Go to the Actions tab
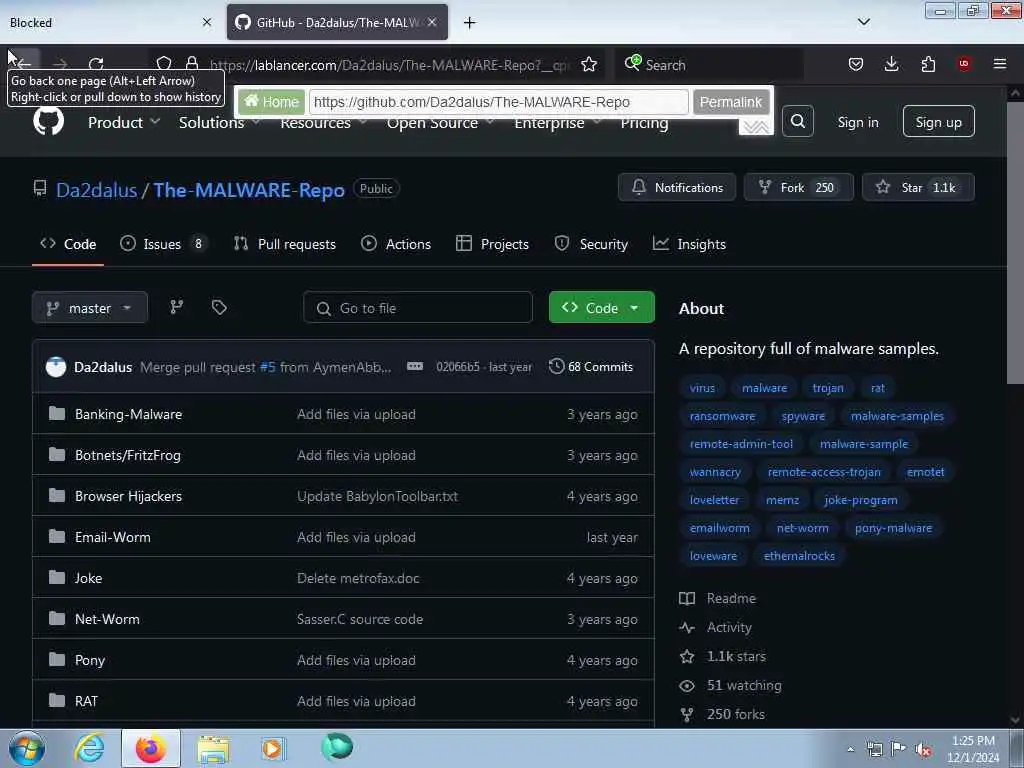 396,244
